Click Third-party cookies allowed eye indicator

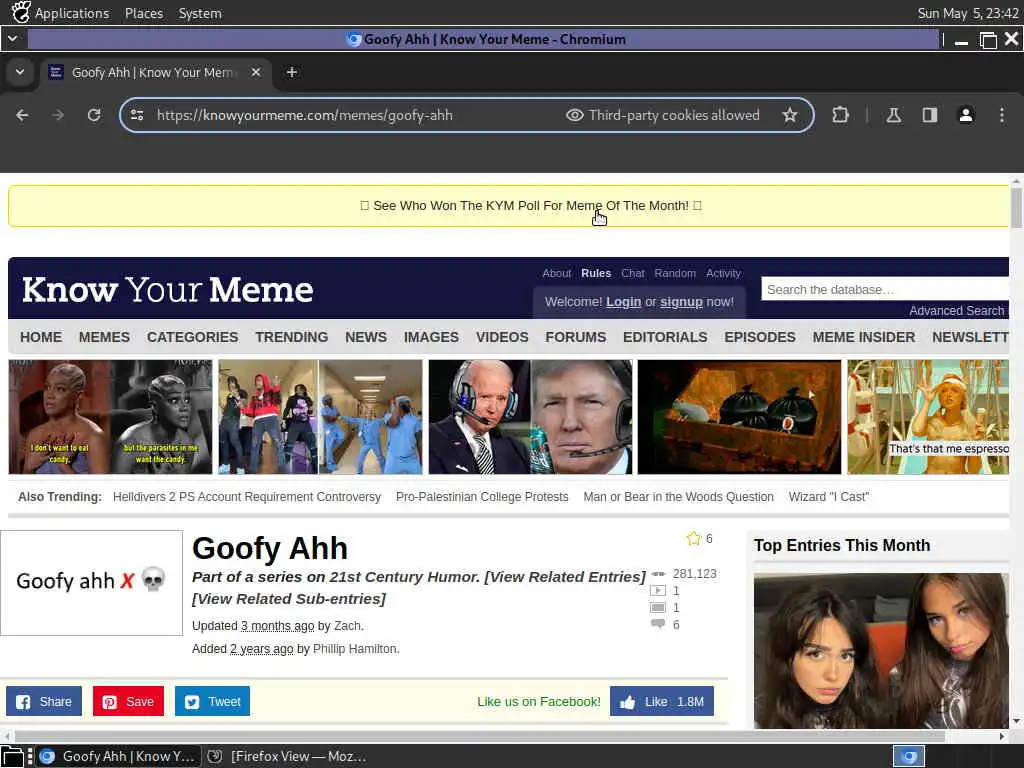pos(662,115)
